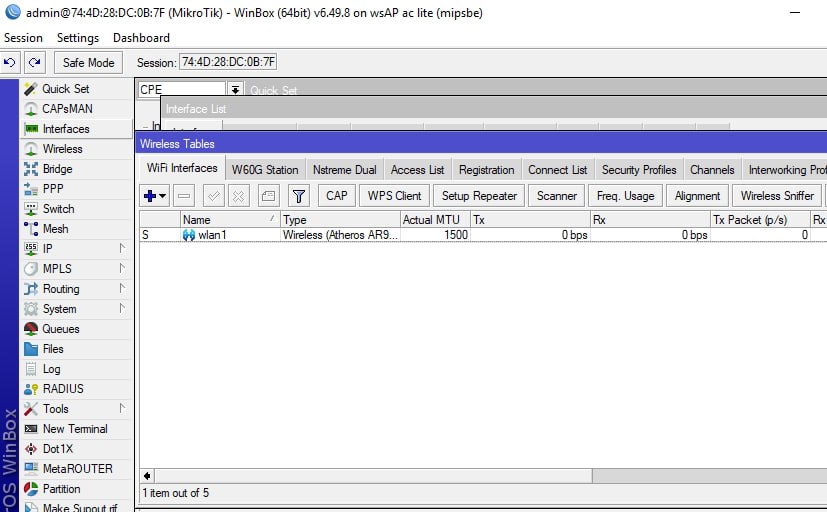Open the Dashboard menu
The height and width of the screenshot is (512, 827).
point(141,38)
